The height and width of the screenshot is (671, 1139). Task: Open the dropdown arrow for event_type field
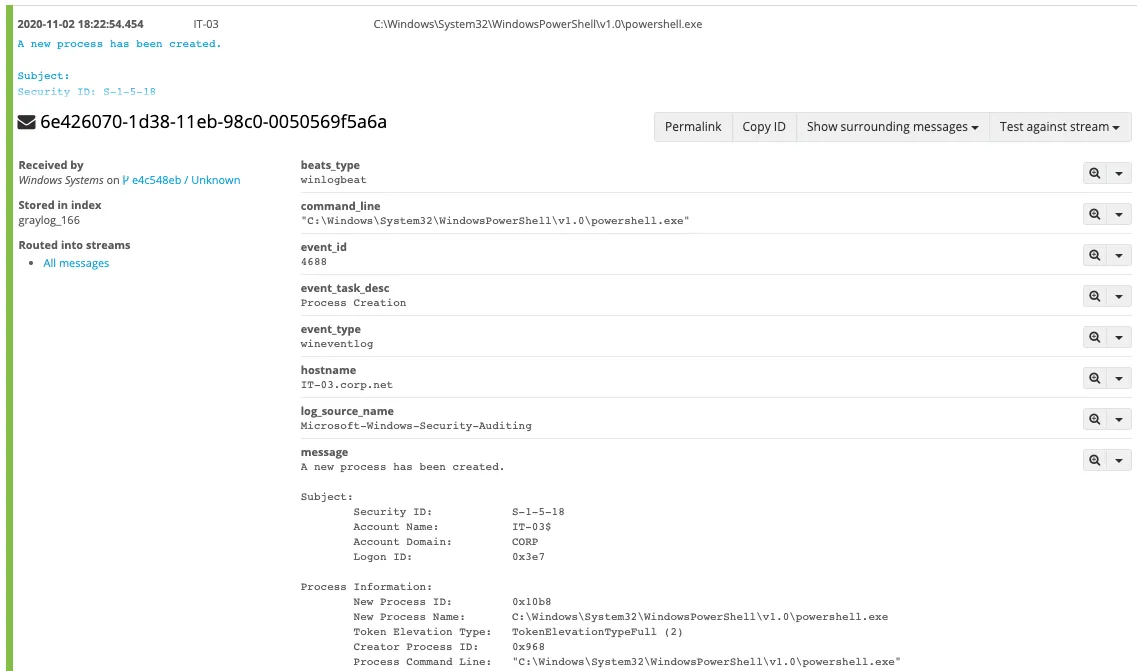pyautogui.click(x=1119, y=337)
